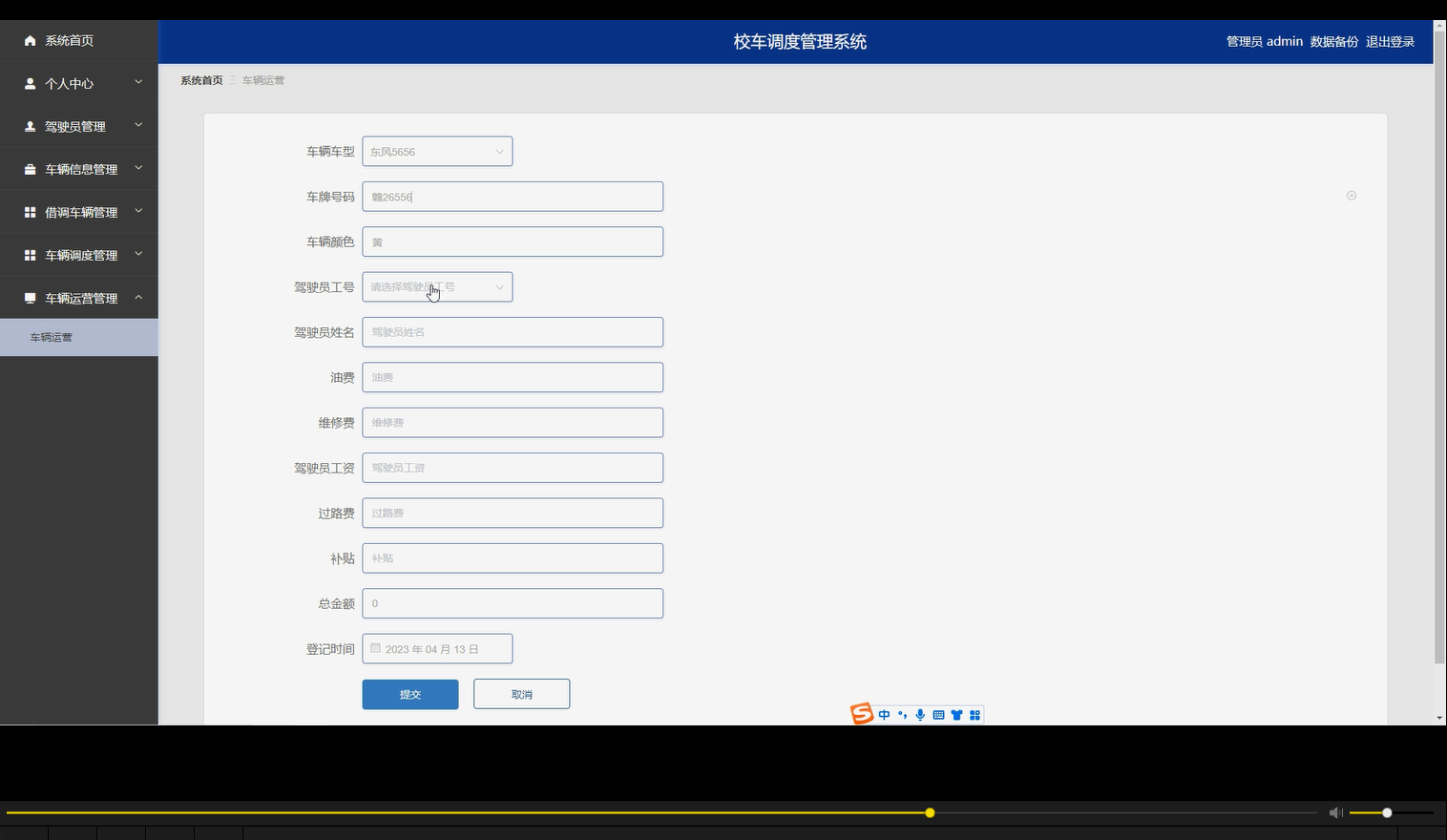Collapse the 车辆运营管理 sidebar menu

138,297
